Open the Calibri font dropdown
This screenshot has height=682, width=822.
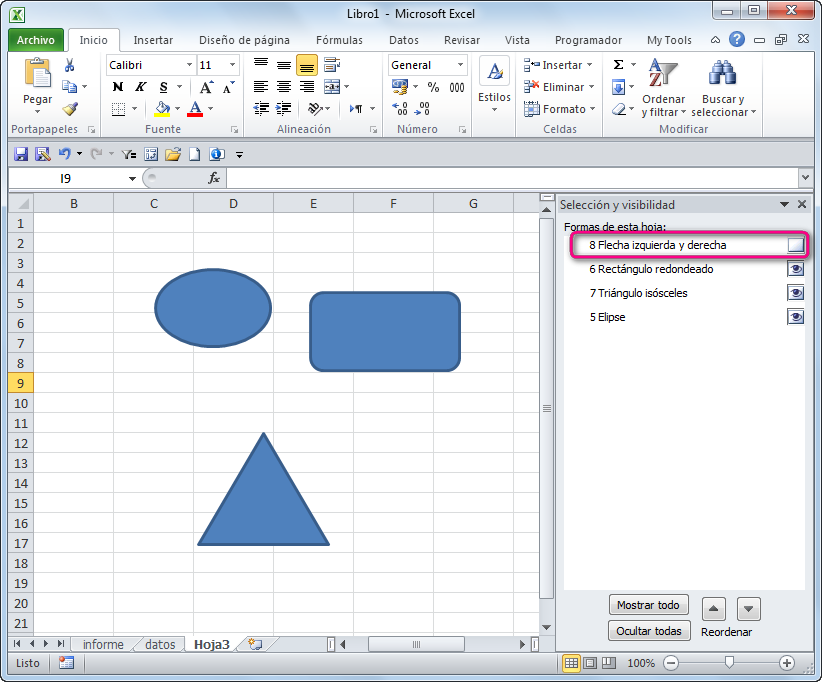coord(189,64)
